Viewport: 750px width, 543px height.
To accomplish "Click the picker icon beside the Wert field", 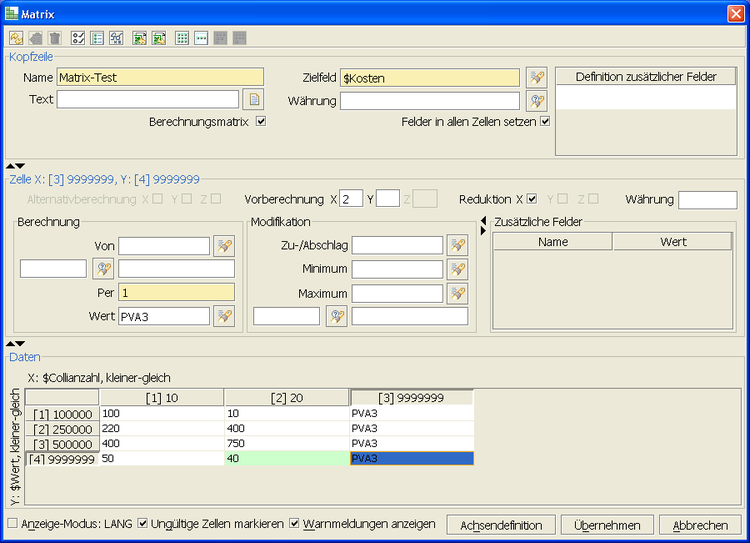I will coord(224,317).
